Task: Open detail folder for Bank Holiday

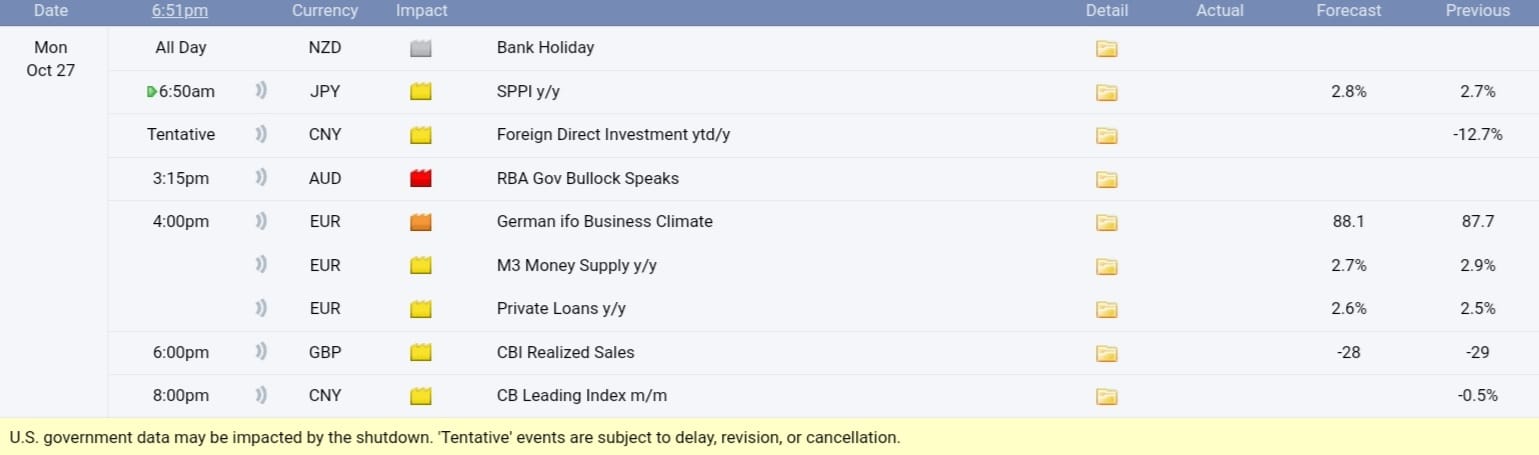Action: pos(1106,48)
